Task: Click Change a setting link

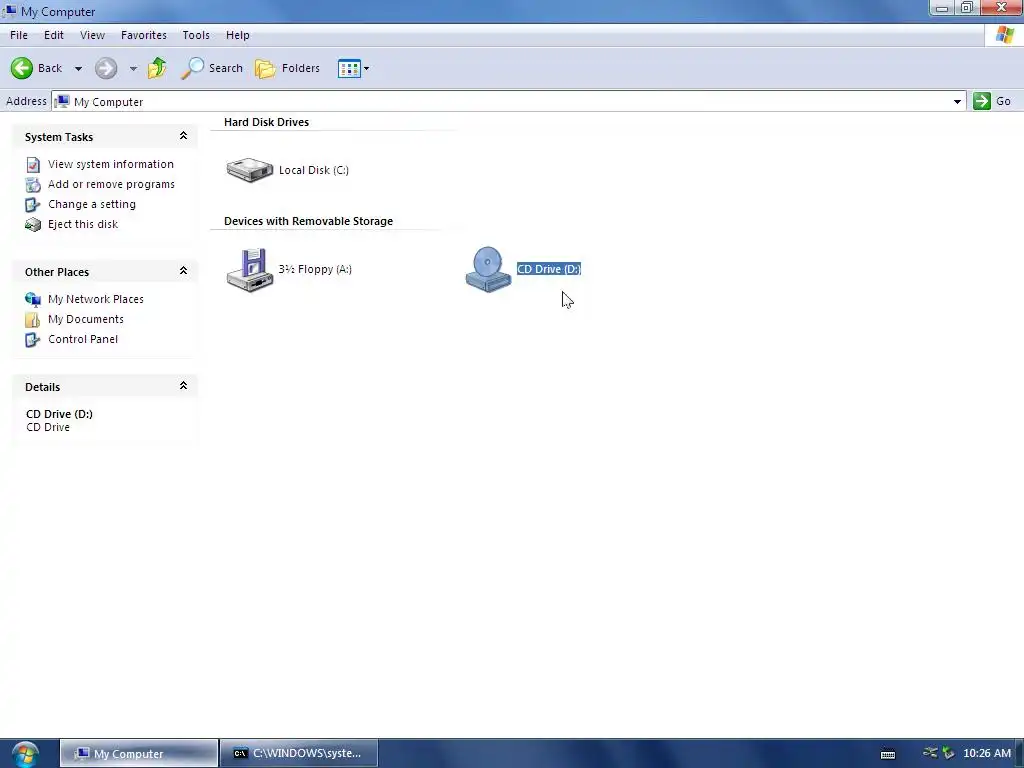Action: (x=92, y=204)
